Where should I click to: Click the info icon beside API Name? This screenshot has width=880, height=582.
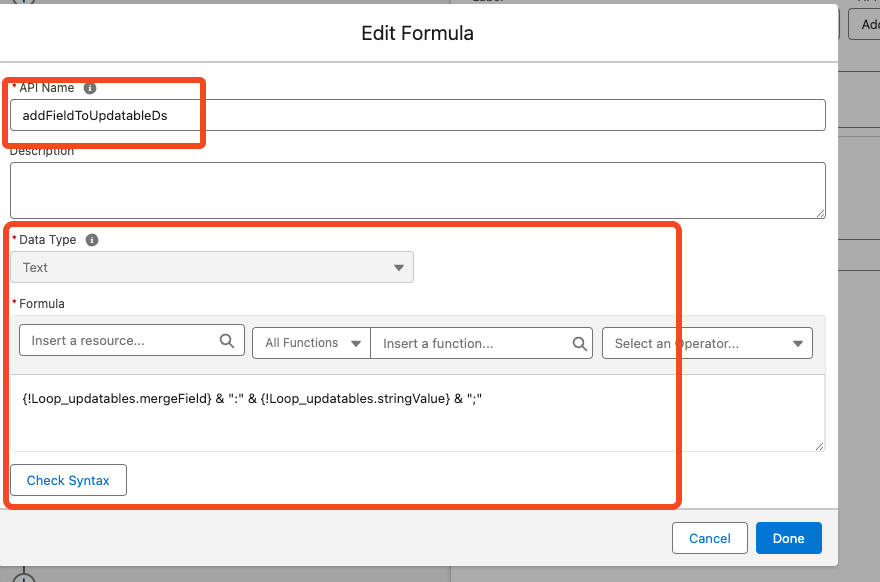point(90,88)
